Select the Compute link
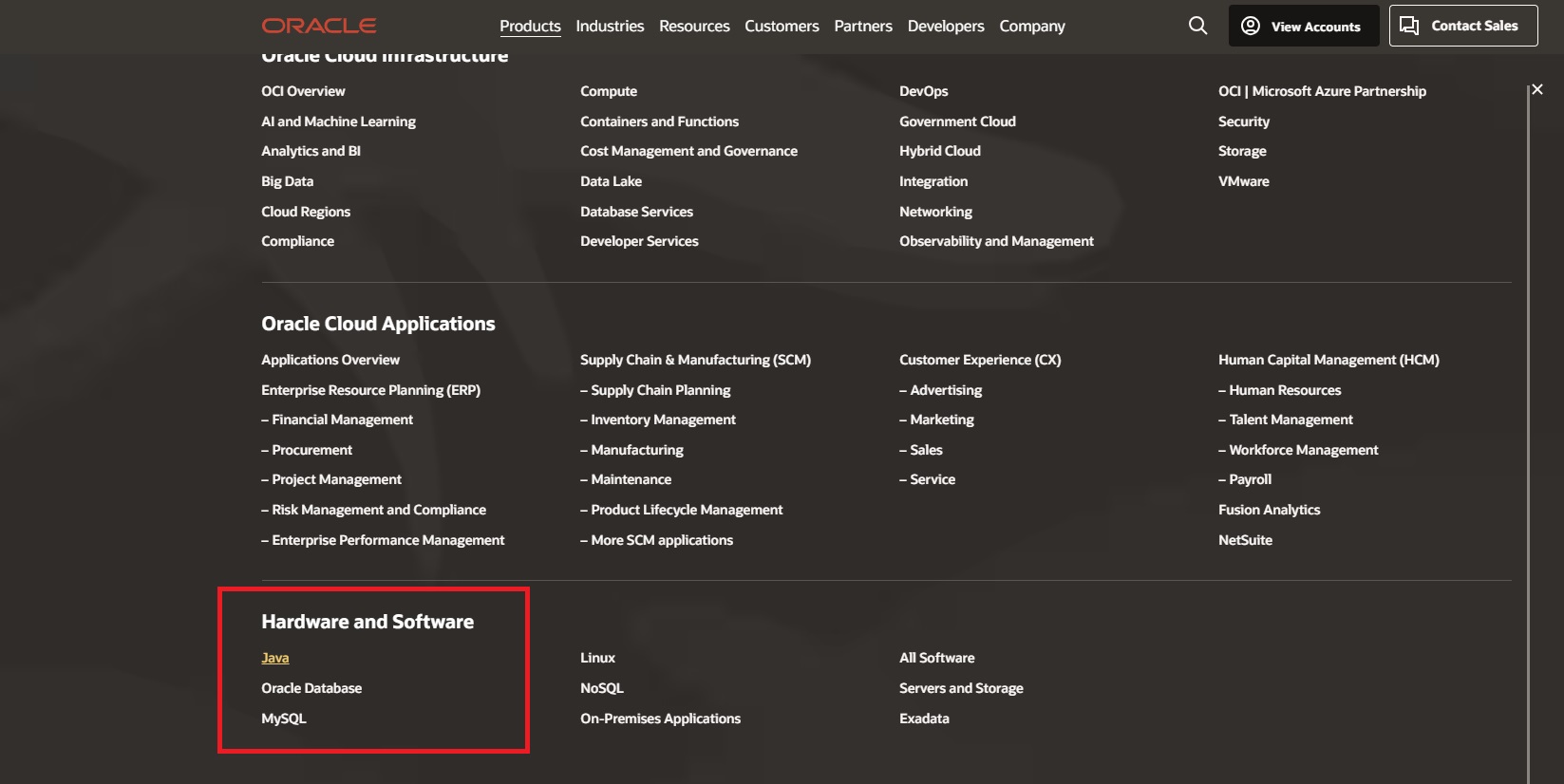This screenshot has width=1564, height=784. (609, 91)
